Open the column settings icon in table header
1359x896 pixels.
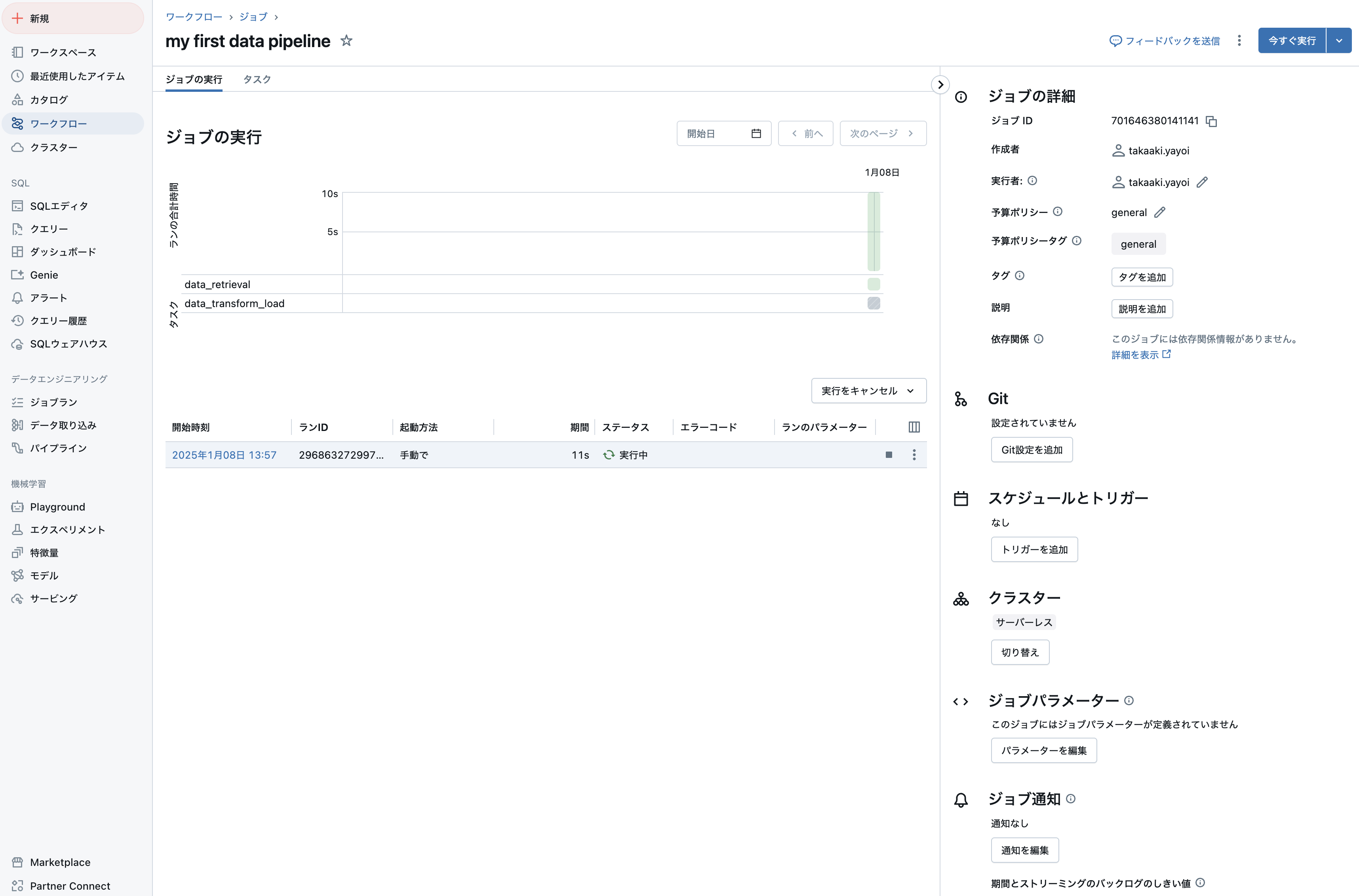914,427
